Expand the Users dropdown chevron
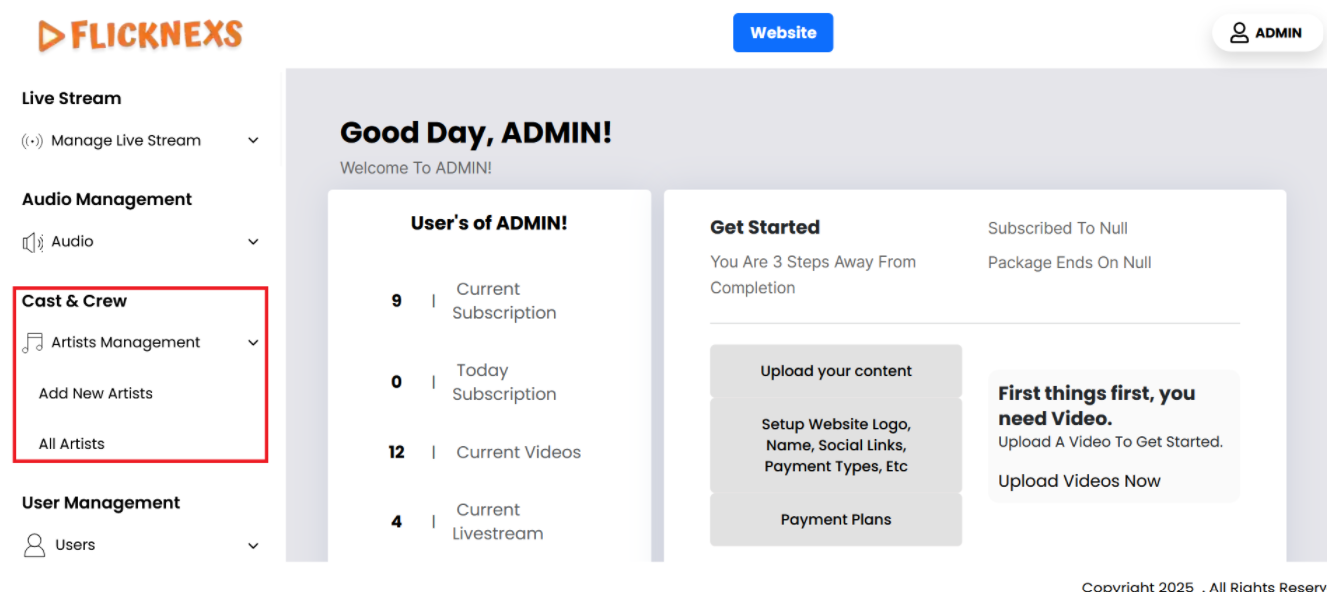This screenshot has height=592, width=1327. pyautogui.click(x=253, y=546)
